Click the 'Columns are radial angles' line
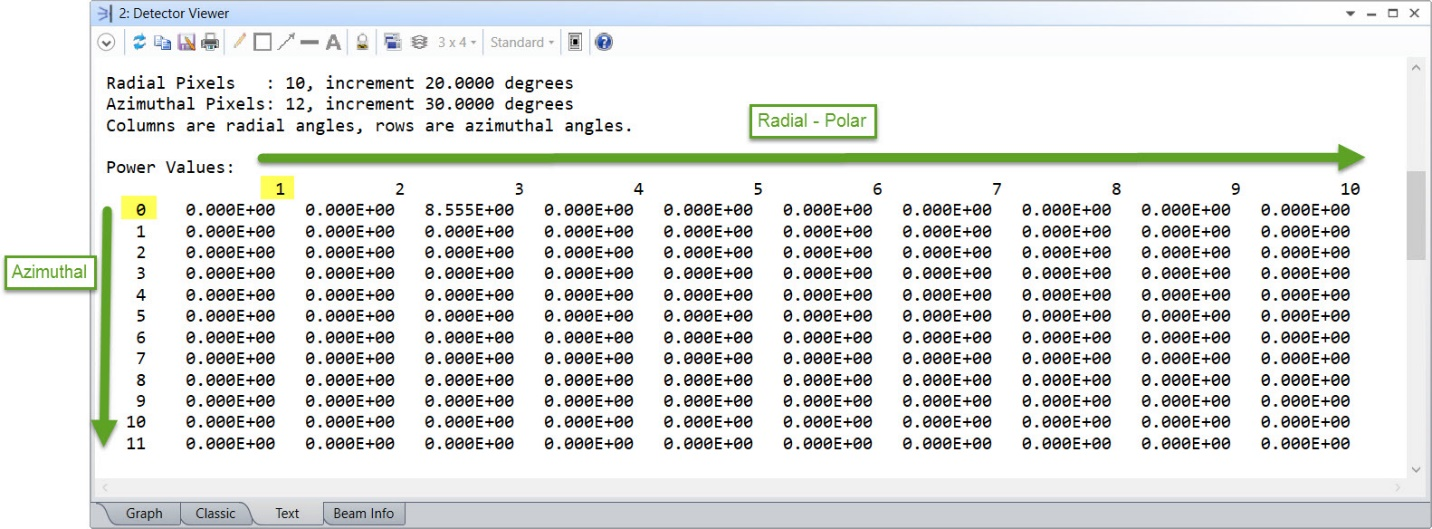The width and height of the screenshot is (1432, 529). pyautogui.click(x=368, y=127)
